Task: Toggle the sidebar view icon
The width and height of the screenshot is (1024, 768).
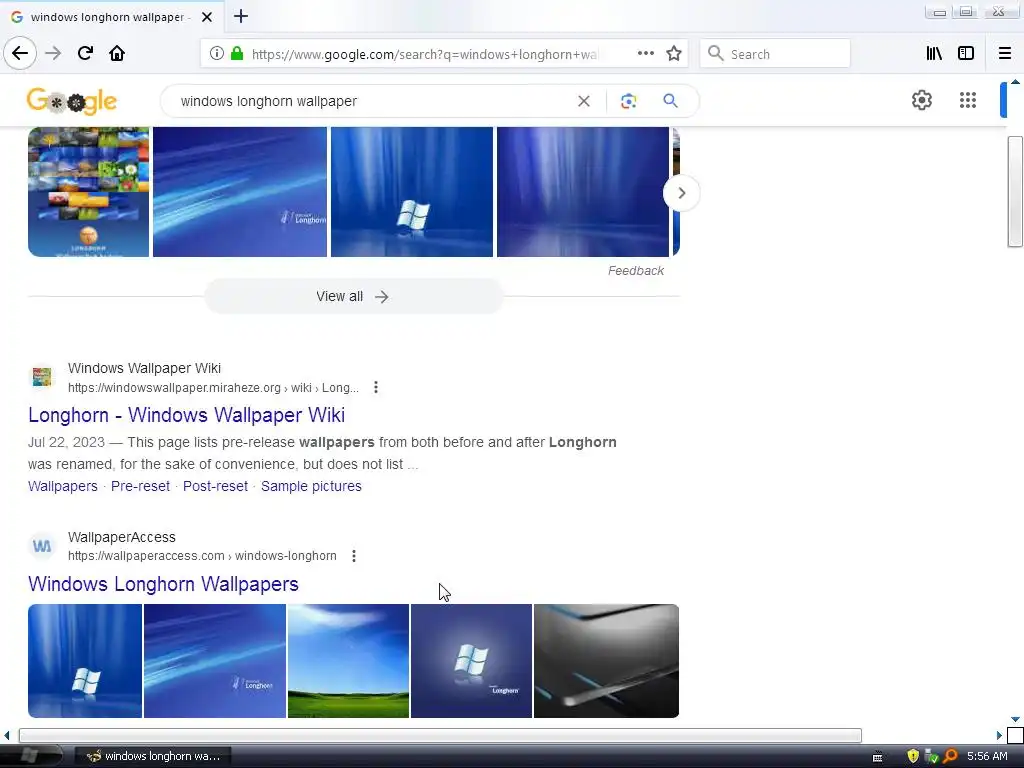Action: [x=966, y=54]
